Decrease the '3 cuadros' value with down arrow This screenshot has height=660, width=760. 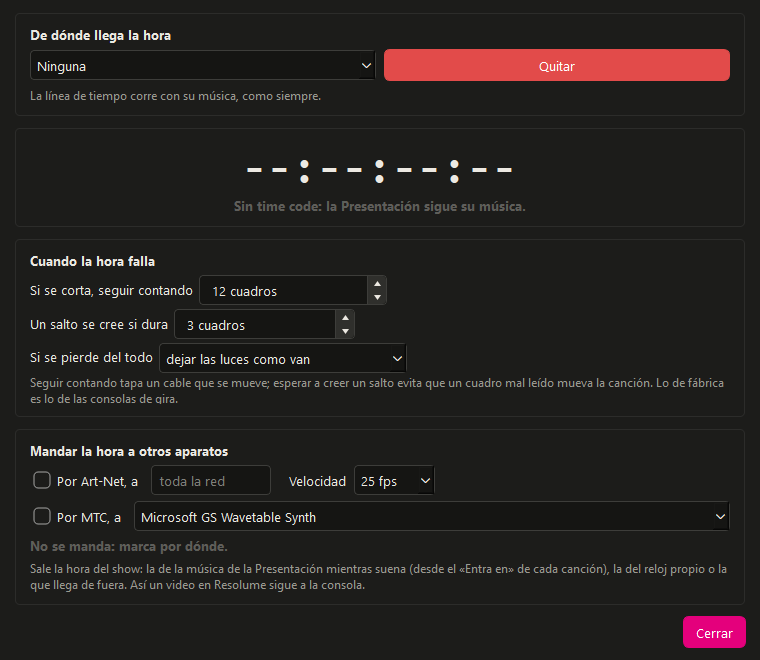tap(345, 331)
